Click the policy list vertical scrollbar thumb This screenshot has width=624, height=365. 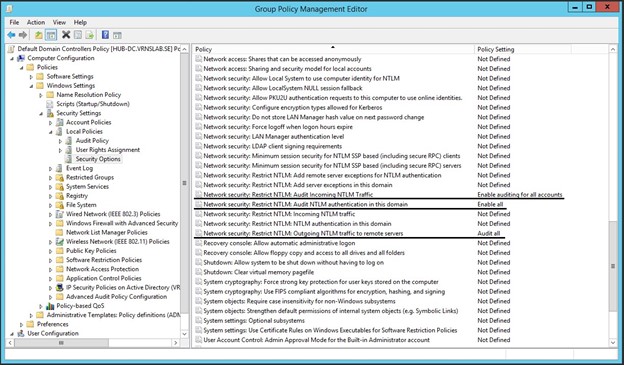pyautogui.click(x=613, y=265)
